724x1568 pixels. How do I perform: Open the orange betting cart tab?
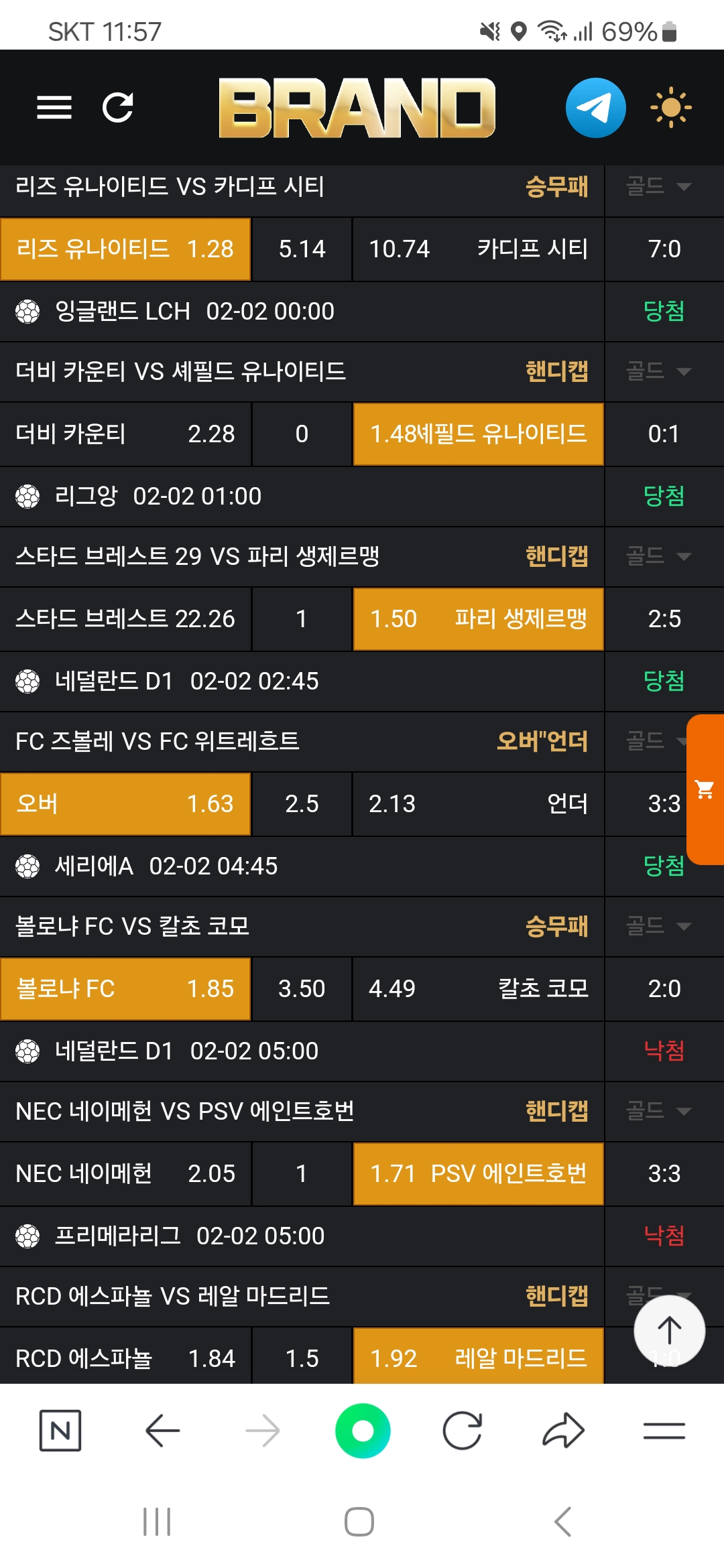click(705, 789)
